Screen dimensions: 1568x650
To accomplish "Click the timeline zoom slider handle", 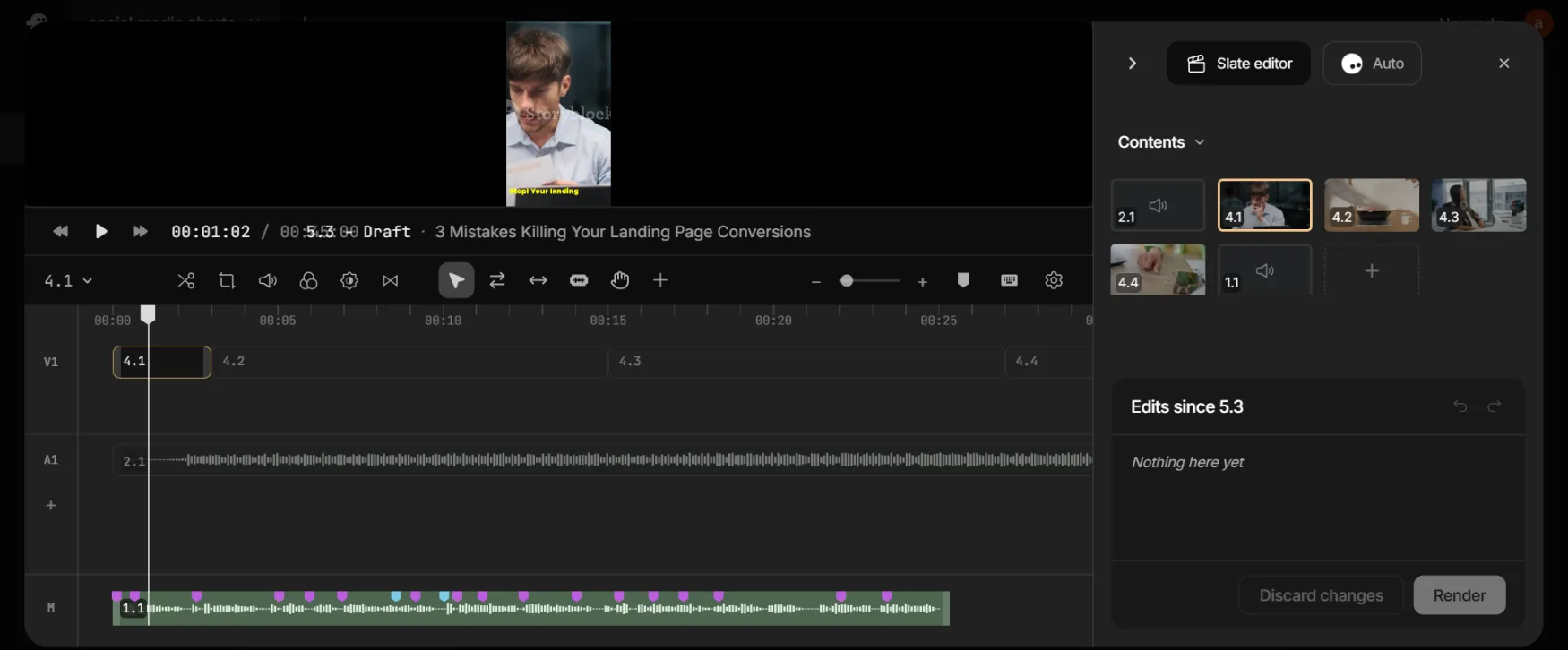I will point(846,281).
